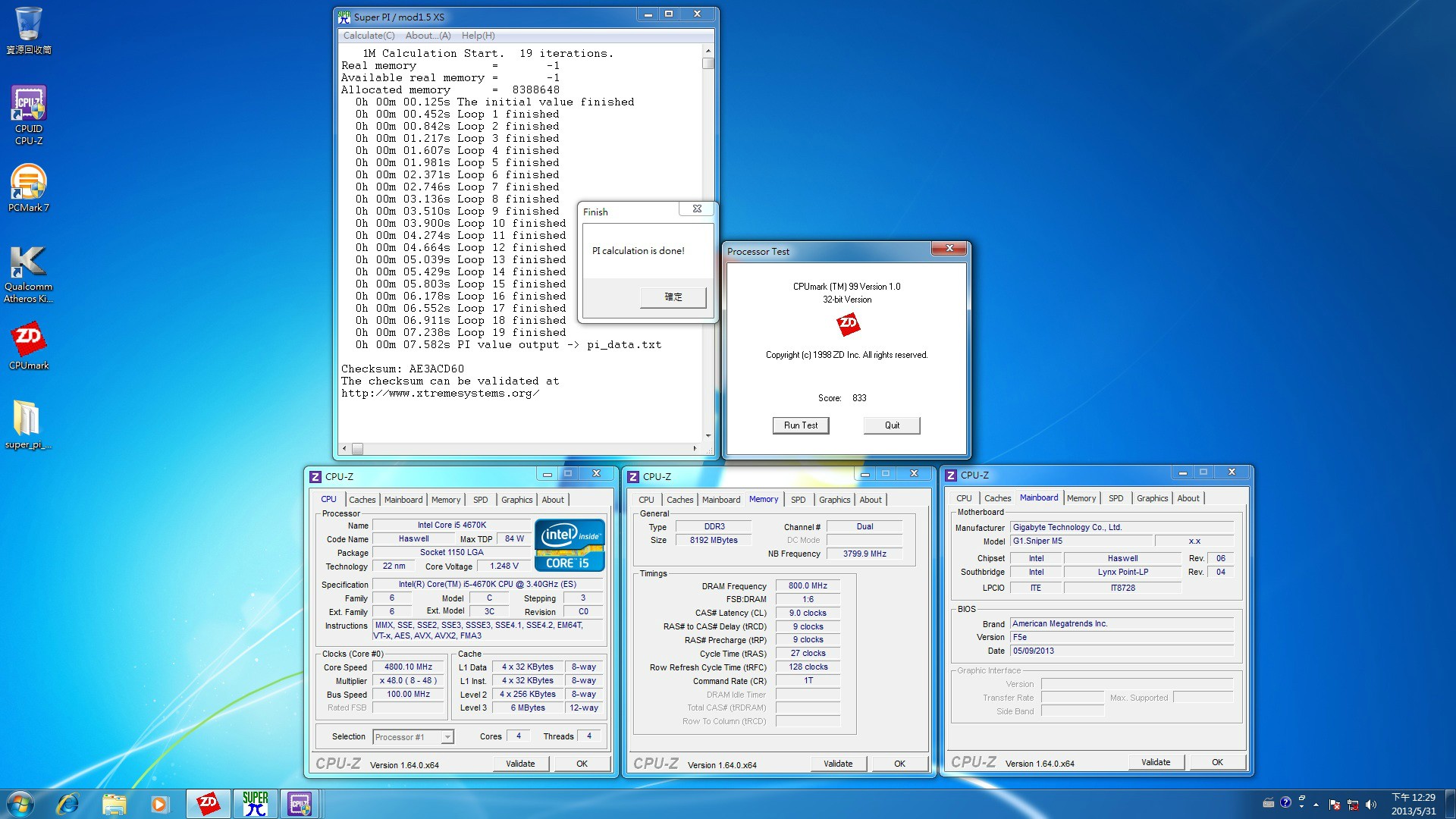Open SPD tab in middle CPU-Z
This screenshot has width=1456, height=819.
799,500
